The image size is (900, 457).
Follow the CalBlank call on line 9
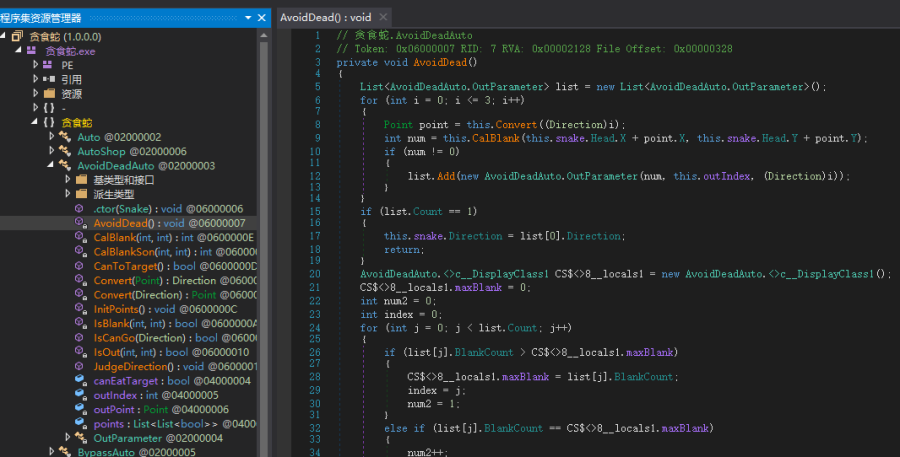pos(496,138)
